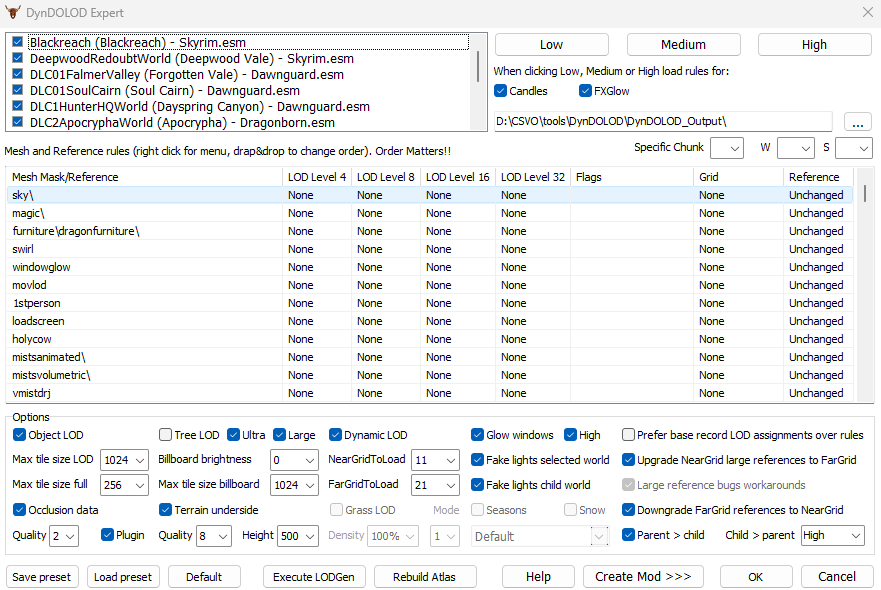Select the sky\ rule row

[430, 194]
